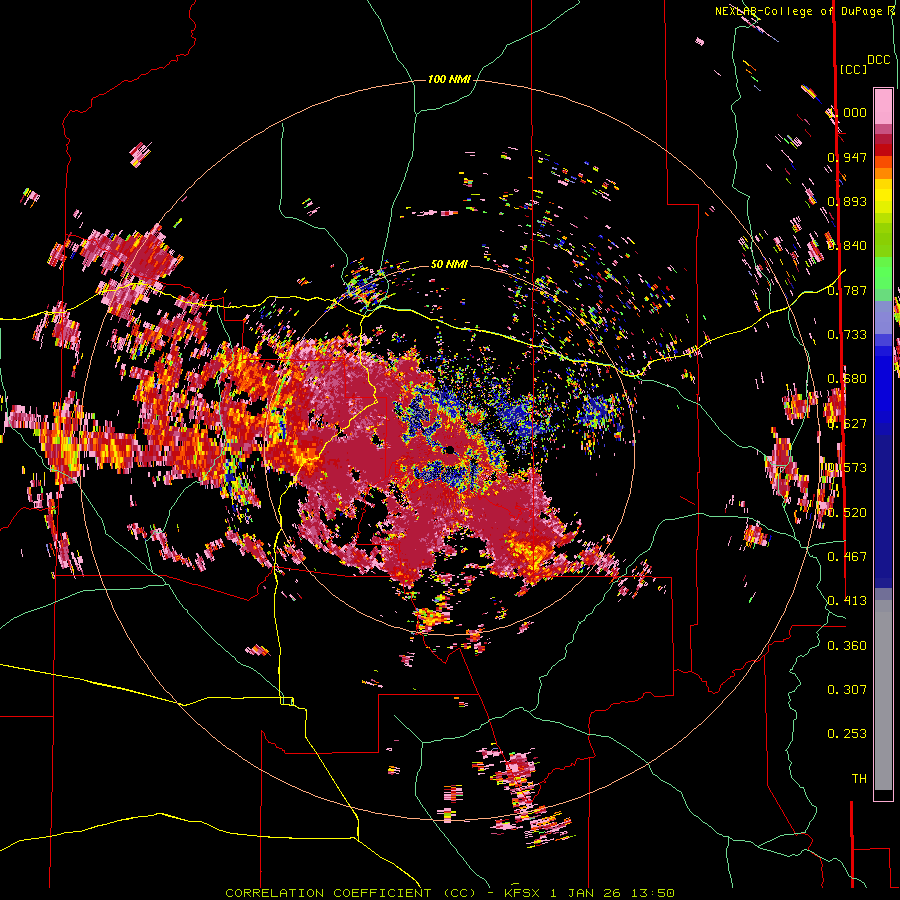900x900 pixels.
Task: Click the pink top segment of color bar
Action: [x=883, y=106]
